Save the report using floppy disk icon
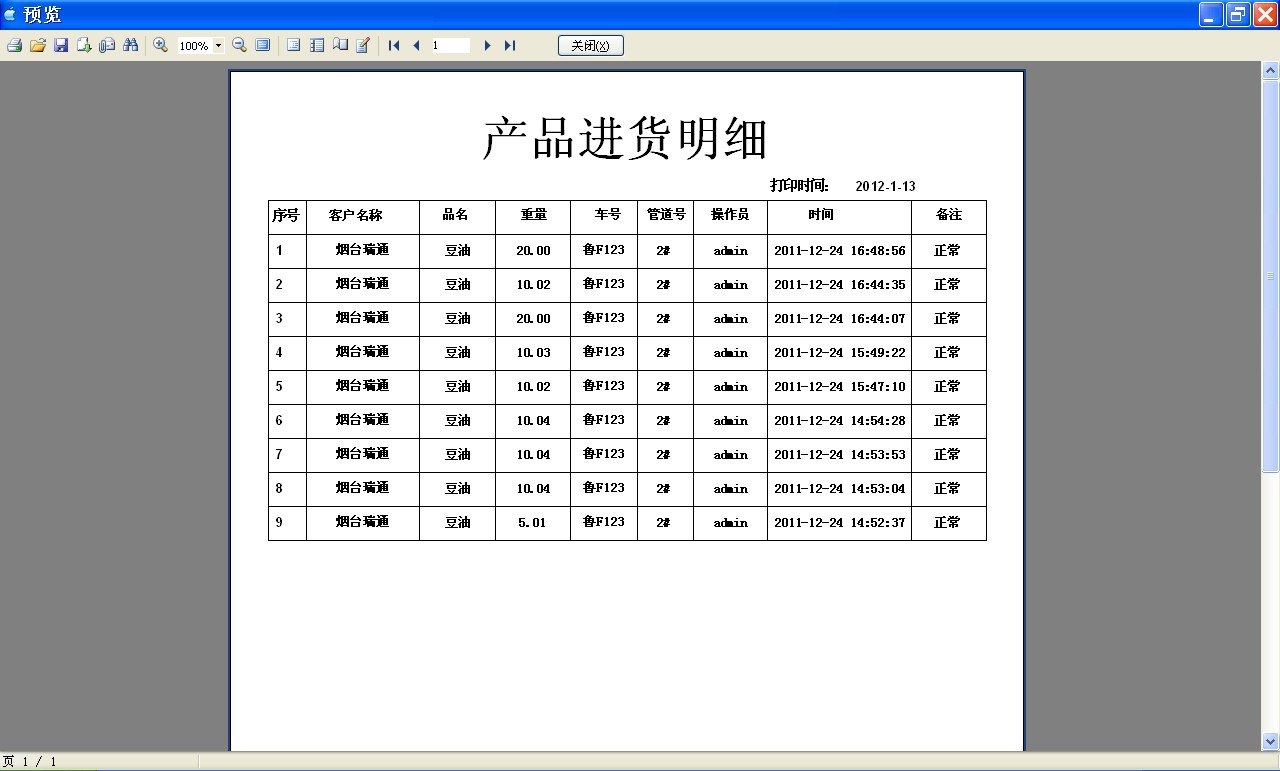The image size is (1280, 771). [x=61, y=45]
